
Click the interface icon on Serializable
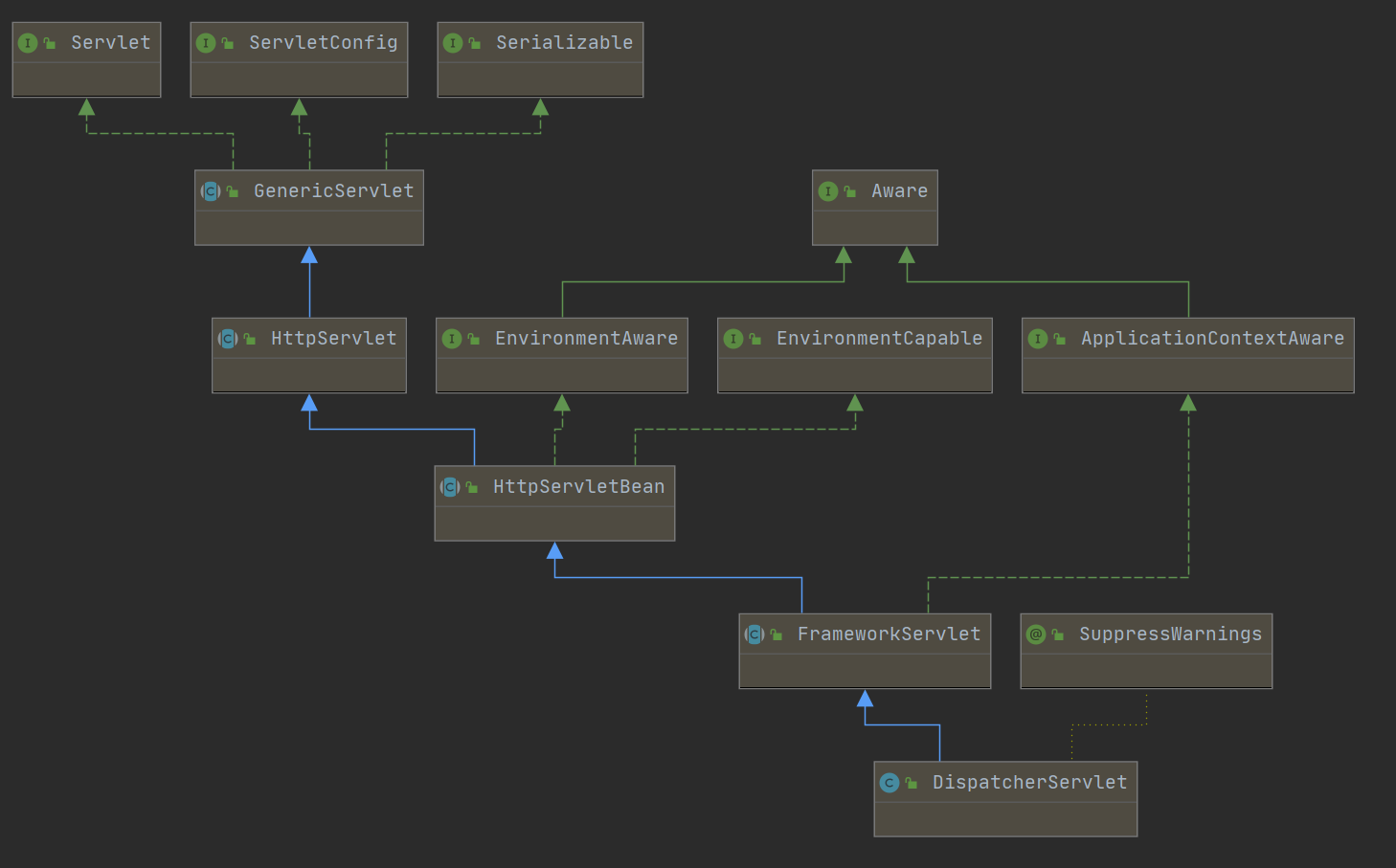452,42
